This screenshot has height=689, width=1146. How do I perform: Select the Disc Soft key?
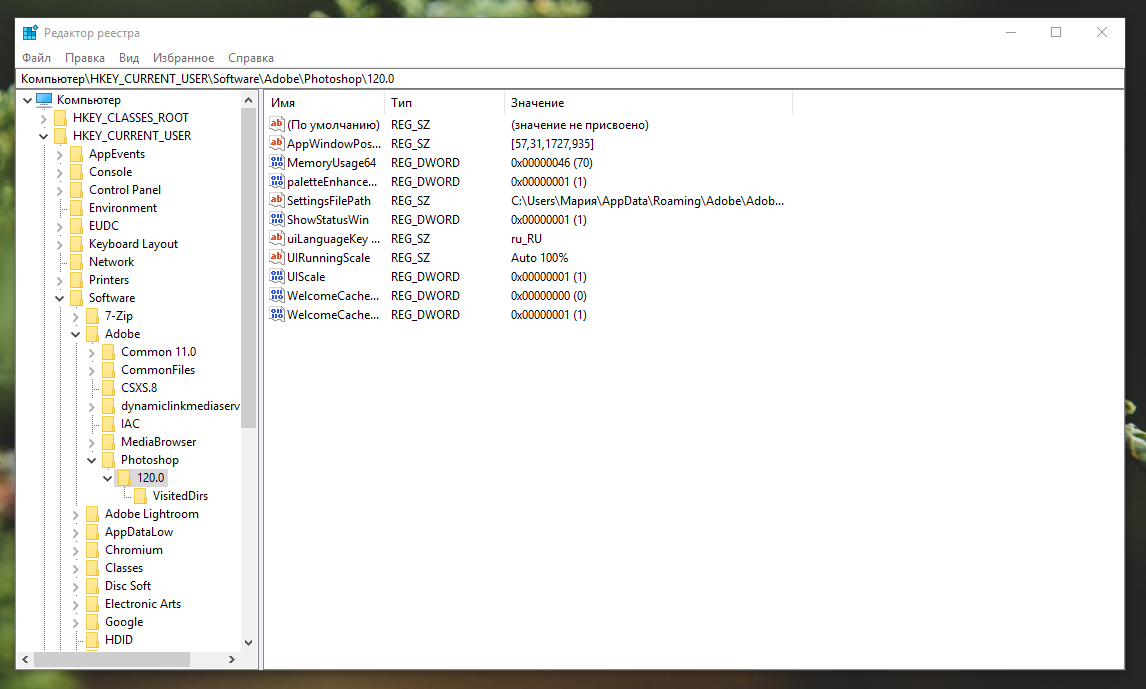click(x=128, y=586)
